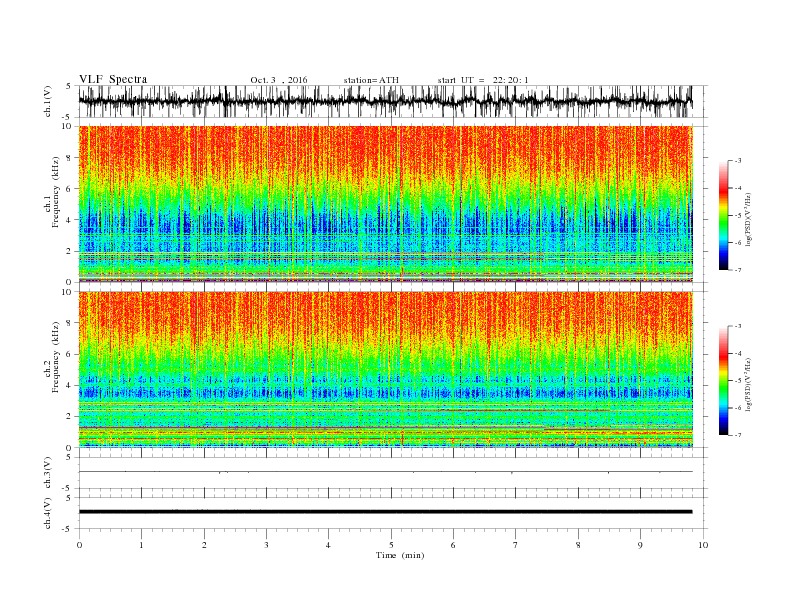Click the ch.1(V) waveform plot
792x612 pixels.
(393, 101)
